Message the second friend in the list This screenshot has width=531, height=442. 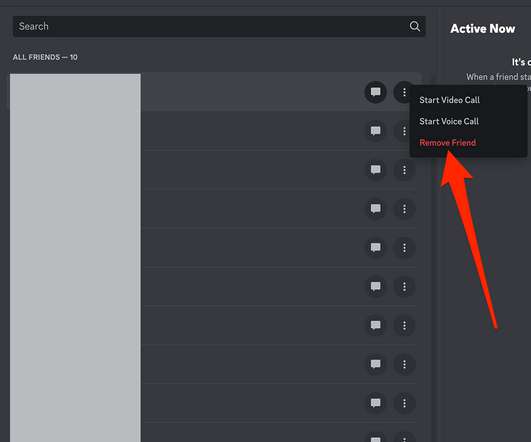click(x=375, y=131)
